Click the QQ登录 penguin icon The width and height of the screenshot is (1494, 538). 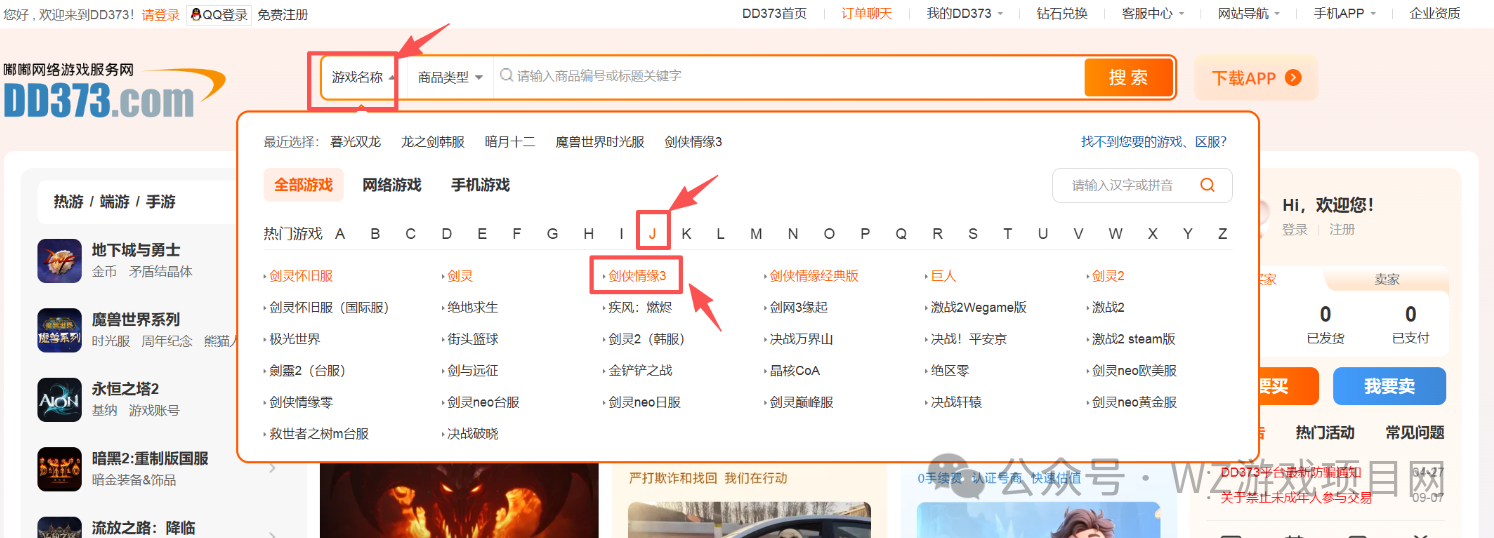point(195,14)
